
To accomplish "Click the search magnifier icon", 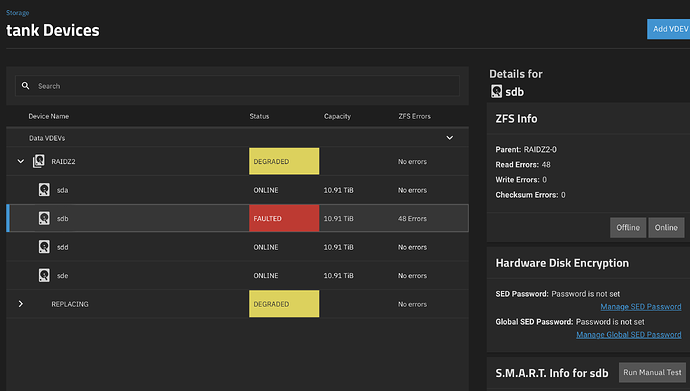I will click(x=26, y=86).
